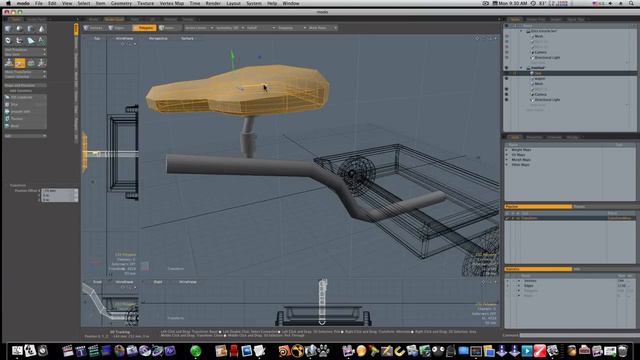Click the Texture viewport shading label
The image size is (640, 360).
click(x=187, y=38)
